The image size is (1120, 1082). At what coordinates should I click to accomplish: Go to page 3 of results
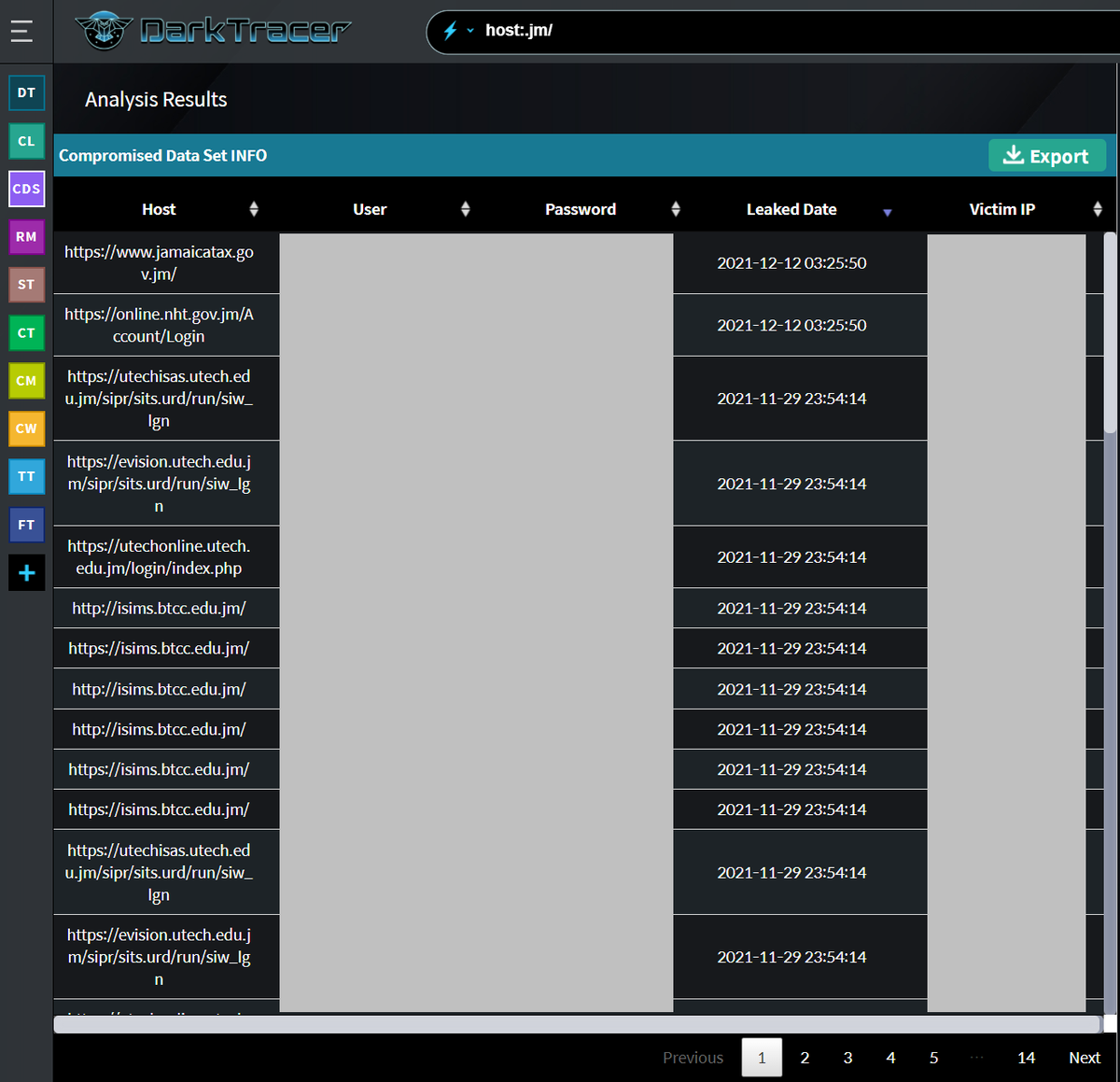click(x=847, y=1058)
